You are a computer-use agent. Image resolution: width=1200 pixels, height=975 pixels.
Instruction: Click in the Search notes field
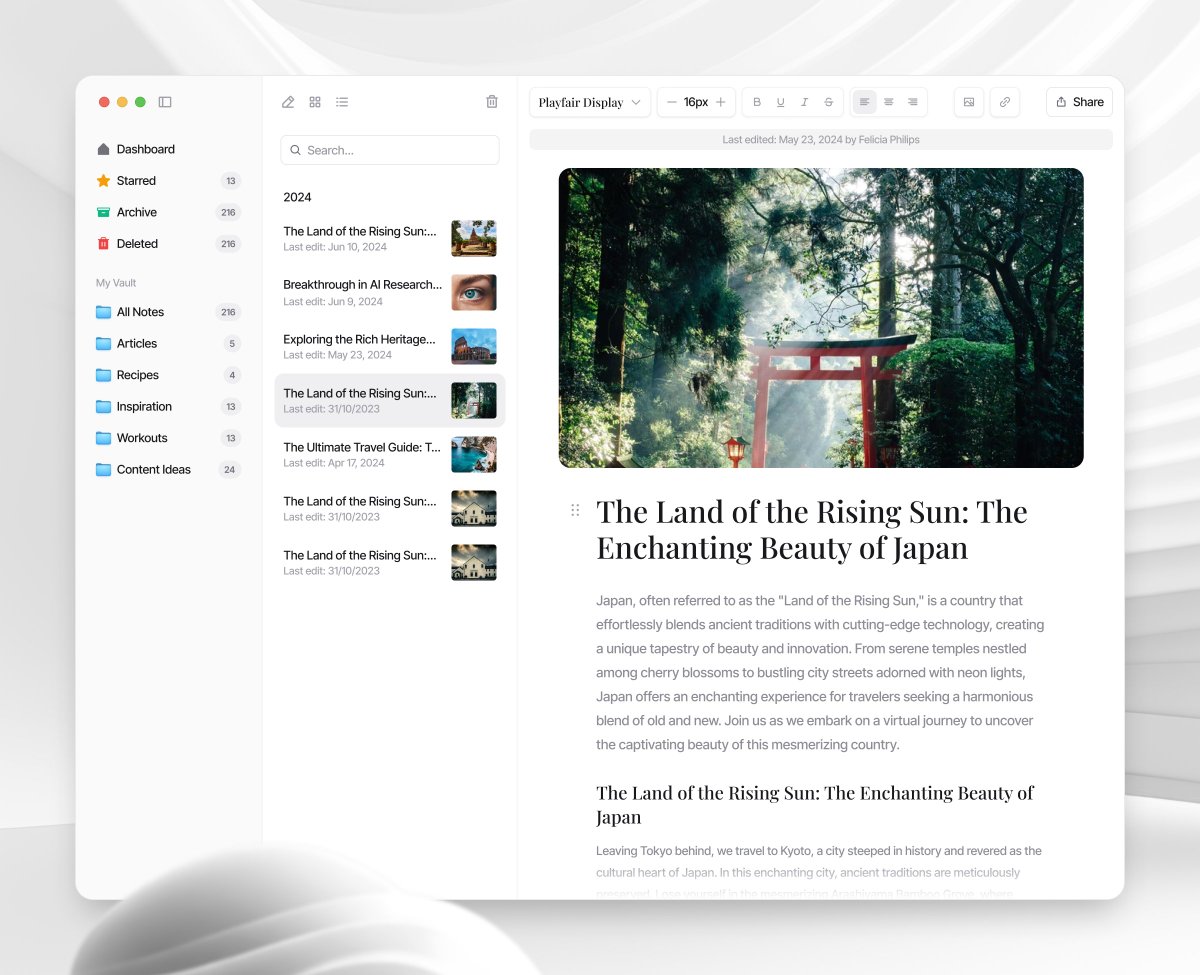[x=390, y=150]
